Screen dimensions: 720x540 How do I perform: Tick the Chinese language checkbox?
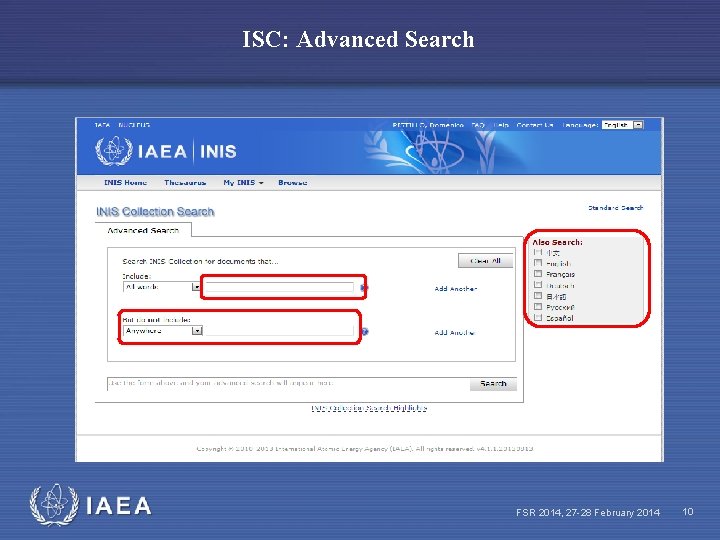[538, 252]
